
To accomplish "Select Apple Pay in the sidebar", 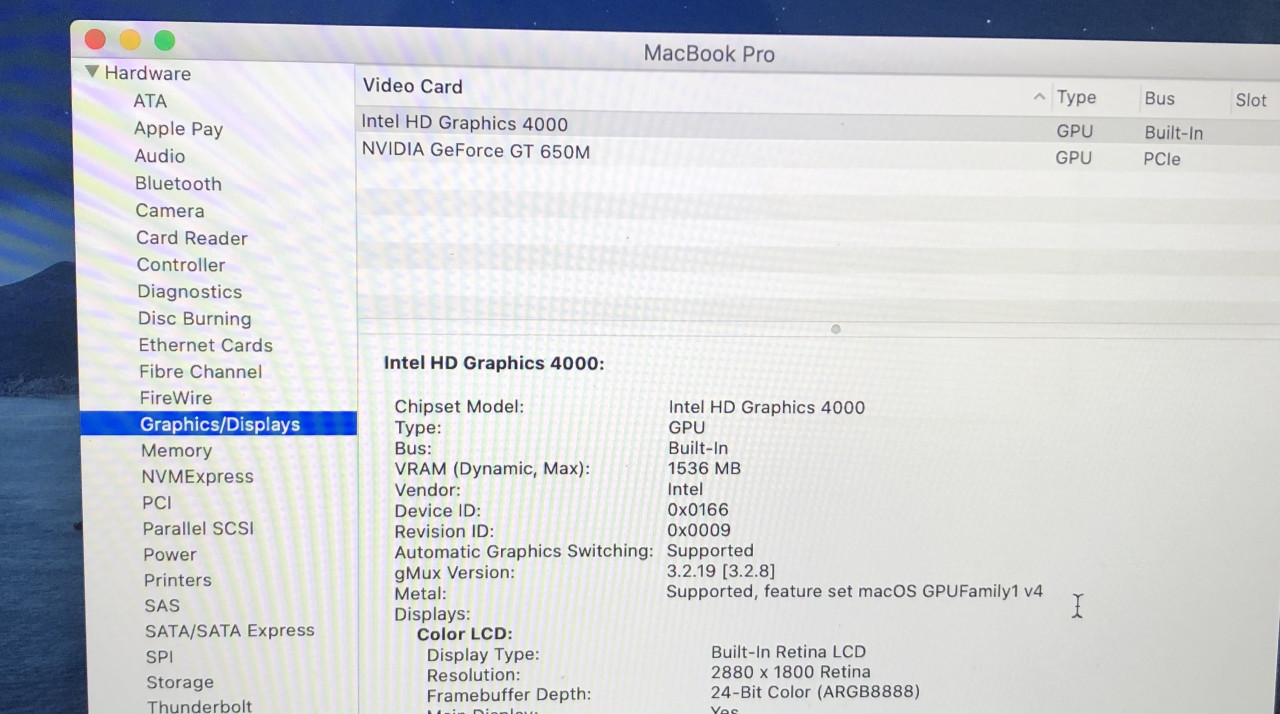I will click(x=178, y=128).
